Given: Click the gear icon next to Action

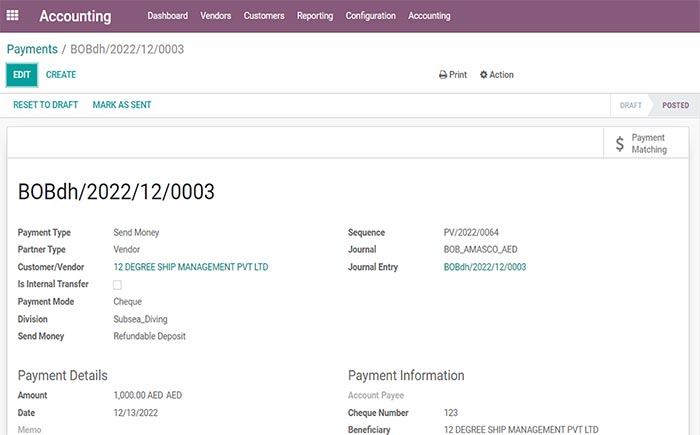Looking at the screenshot, I should pyautogui.click(x=484, y=75).
